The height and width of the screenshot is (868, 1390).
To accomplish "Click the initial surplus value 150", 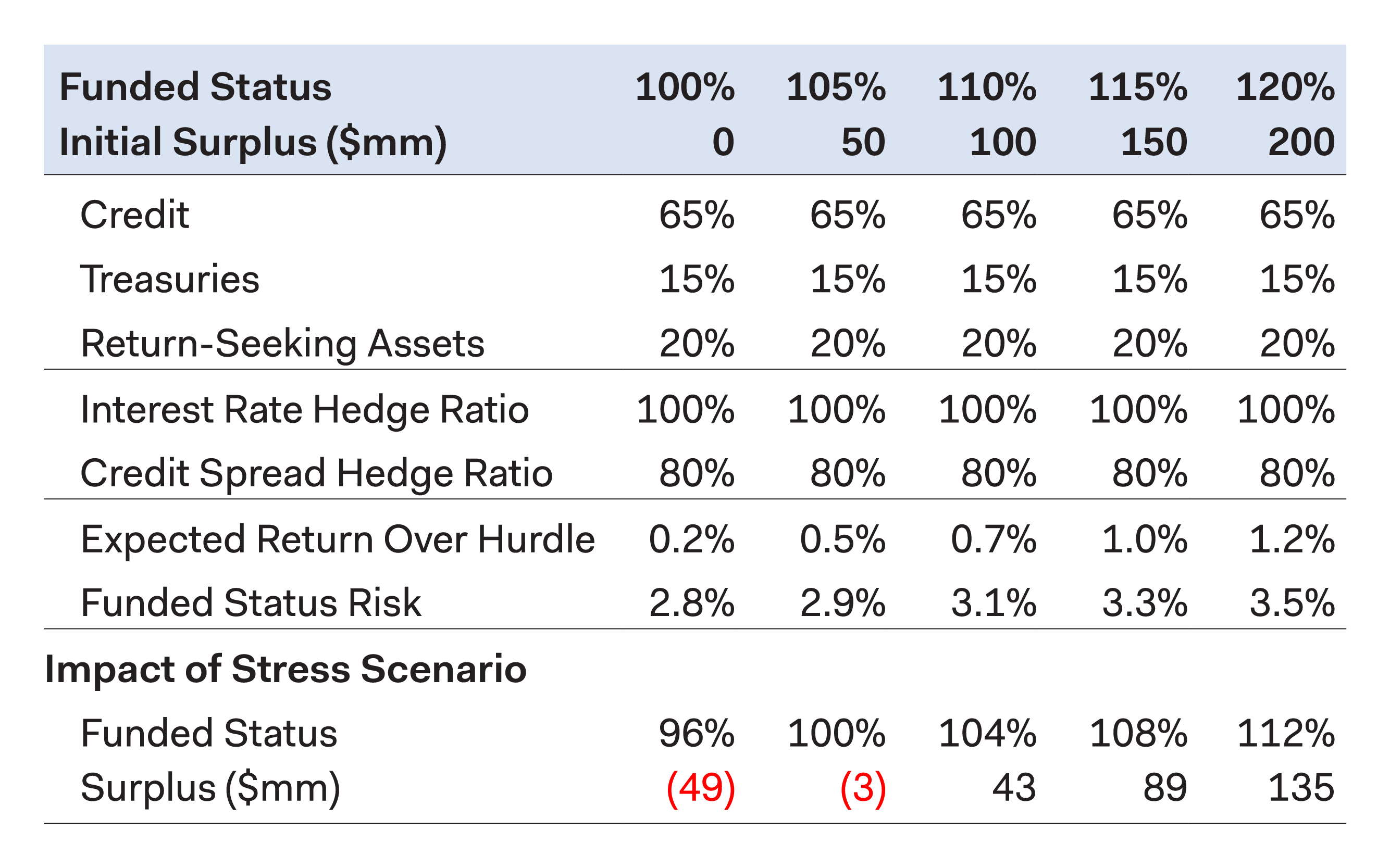I will coord(1154,142).
